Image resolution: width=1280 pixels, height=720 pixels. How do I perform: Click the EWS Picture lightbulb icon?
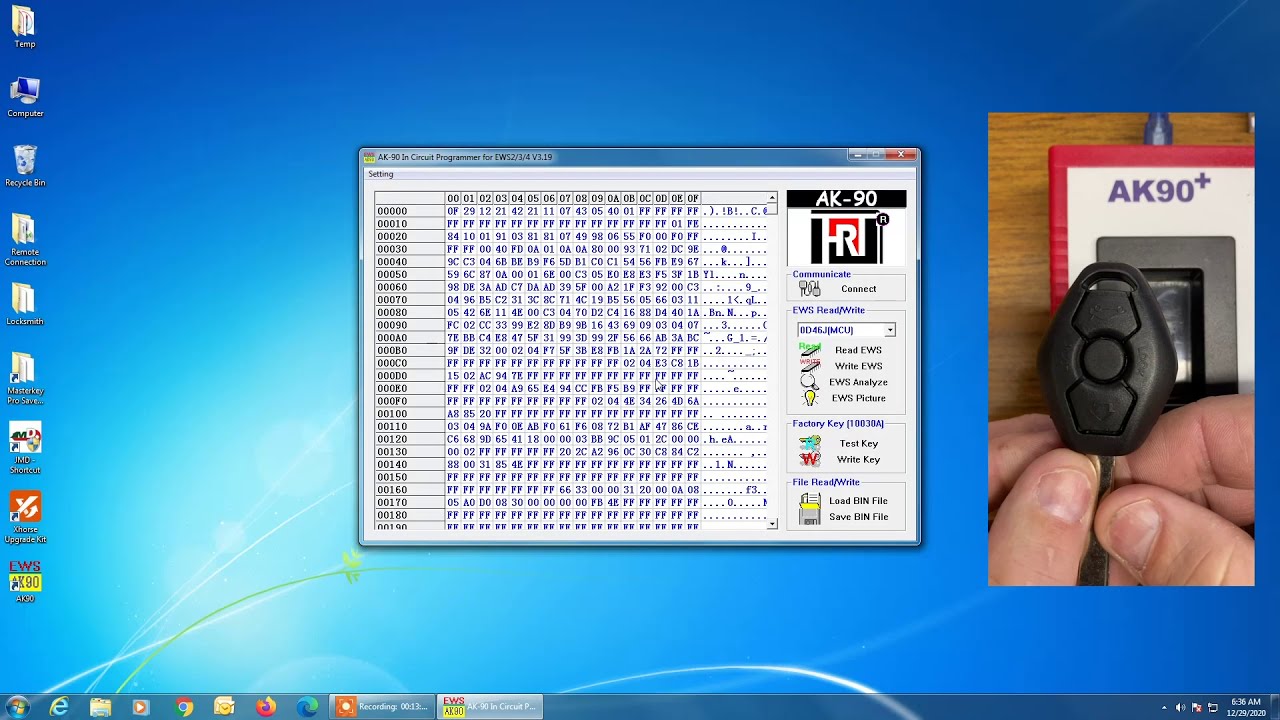pyautogui.click(x=810, y=398)
